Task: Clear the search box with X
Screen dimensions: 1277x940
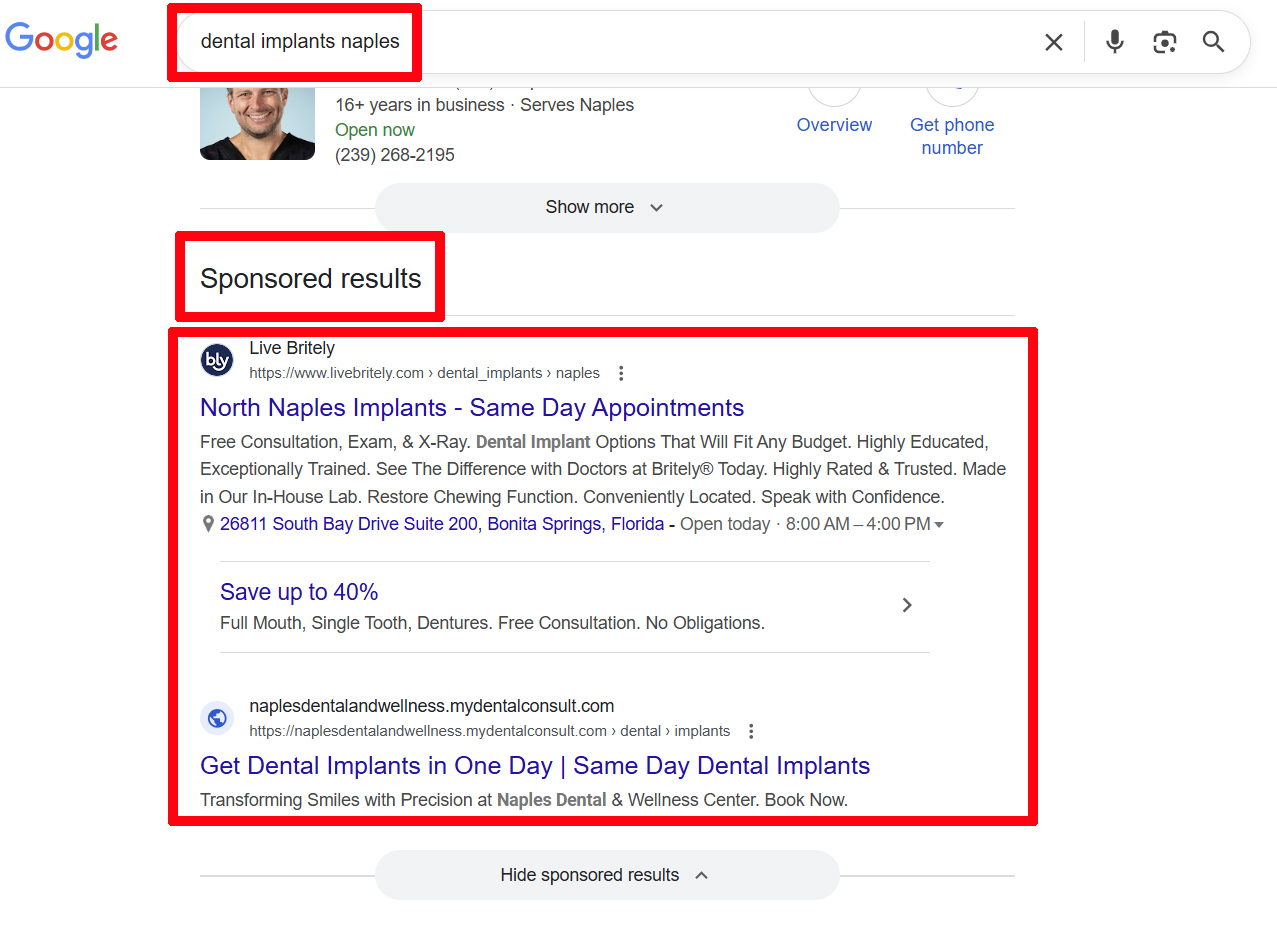Action: pyautogui.click(x=1053, y=42)
